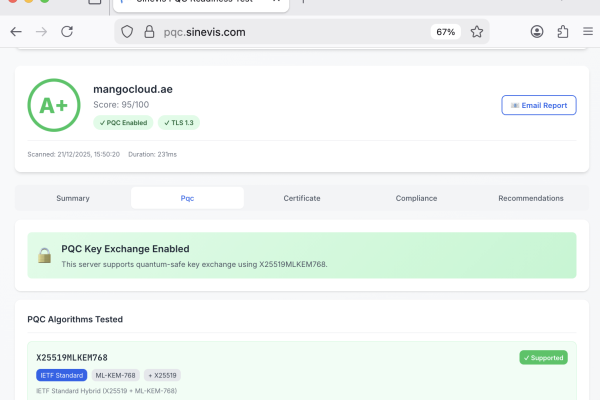Open the Firefox account icon
The image size is (600, 400).
pos(537,32)
